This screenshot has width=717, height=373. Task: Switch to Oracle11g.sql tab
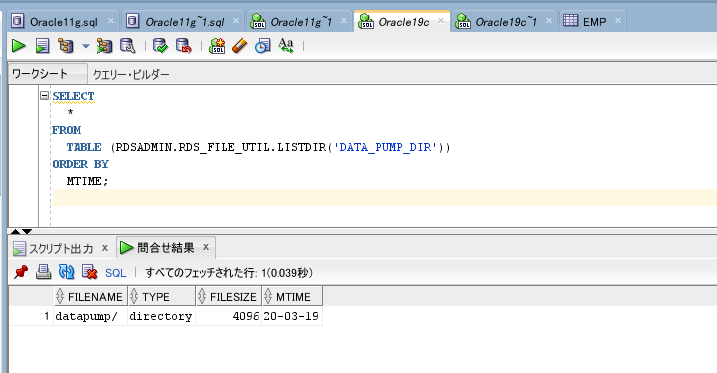64,22
